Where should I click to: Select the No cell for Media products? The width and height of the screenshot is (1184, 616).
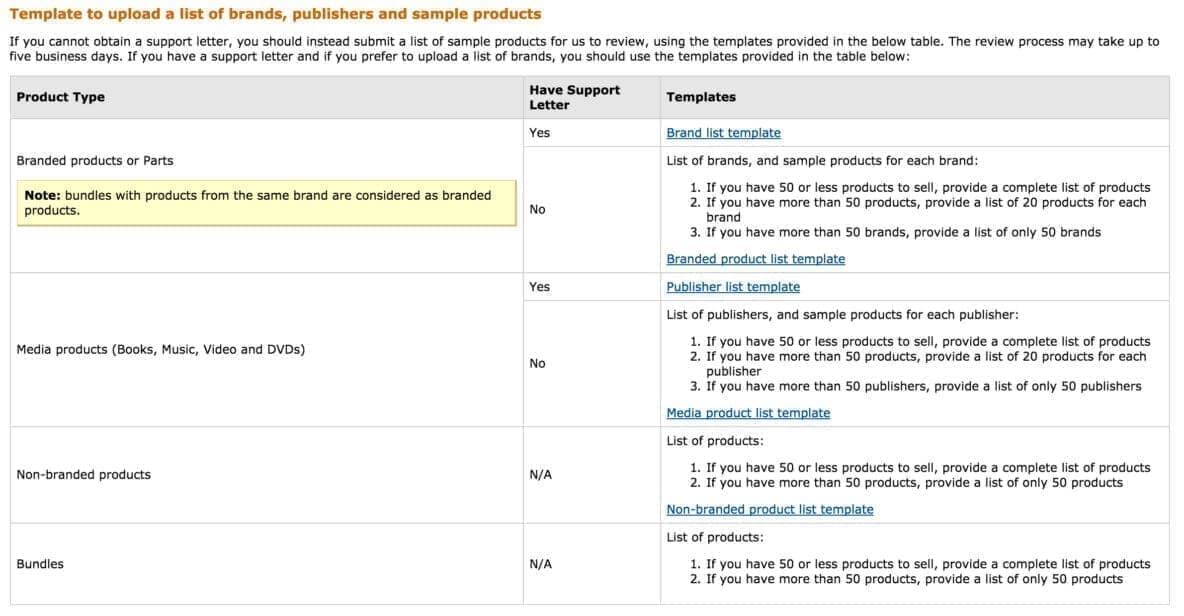tap(538, 363)
